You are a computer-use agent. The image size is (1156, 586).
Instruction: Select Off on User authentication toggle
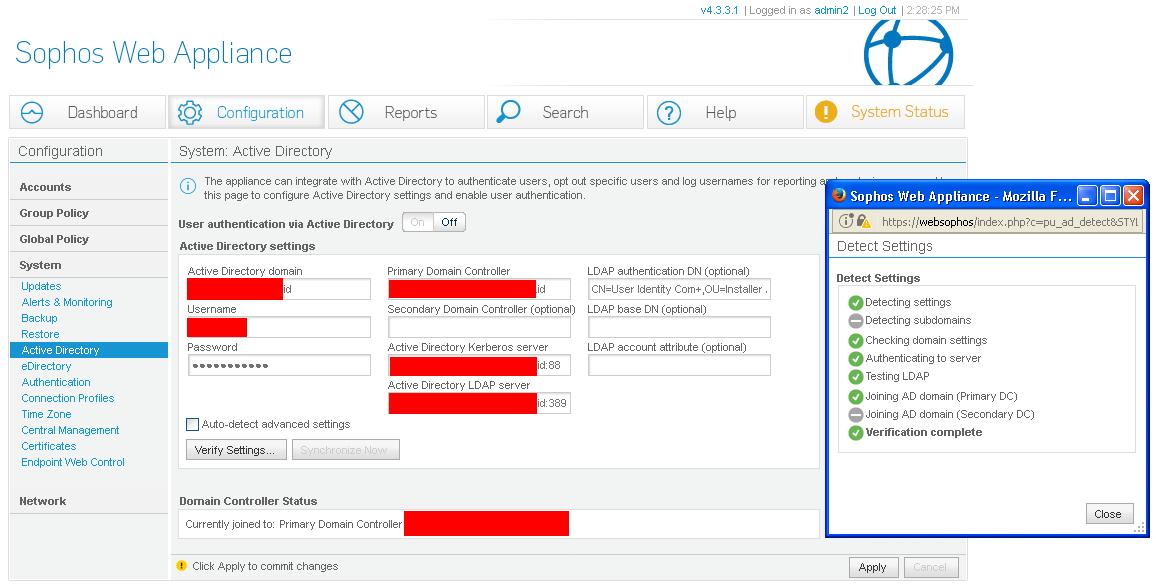(449, 222)
